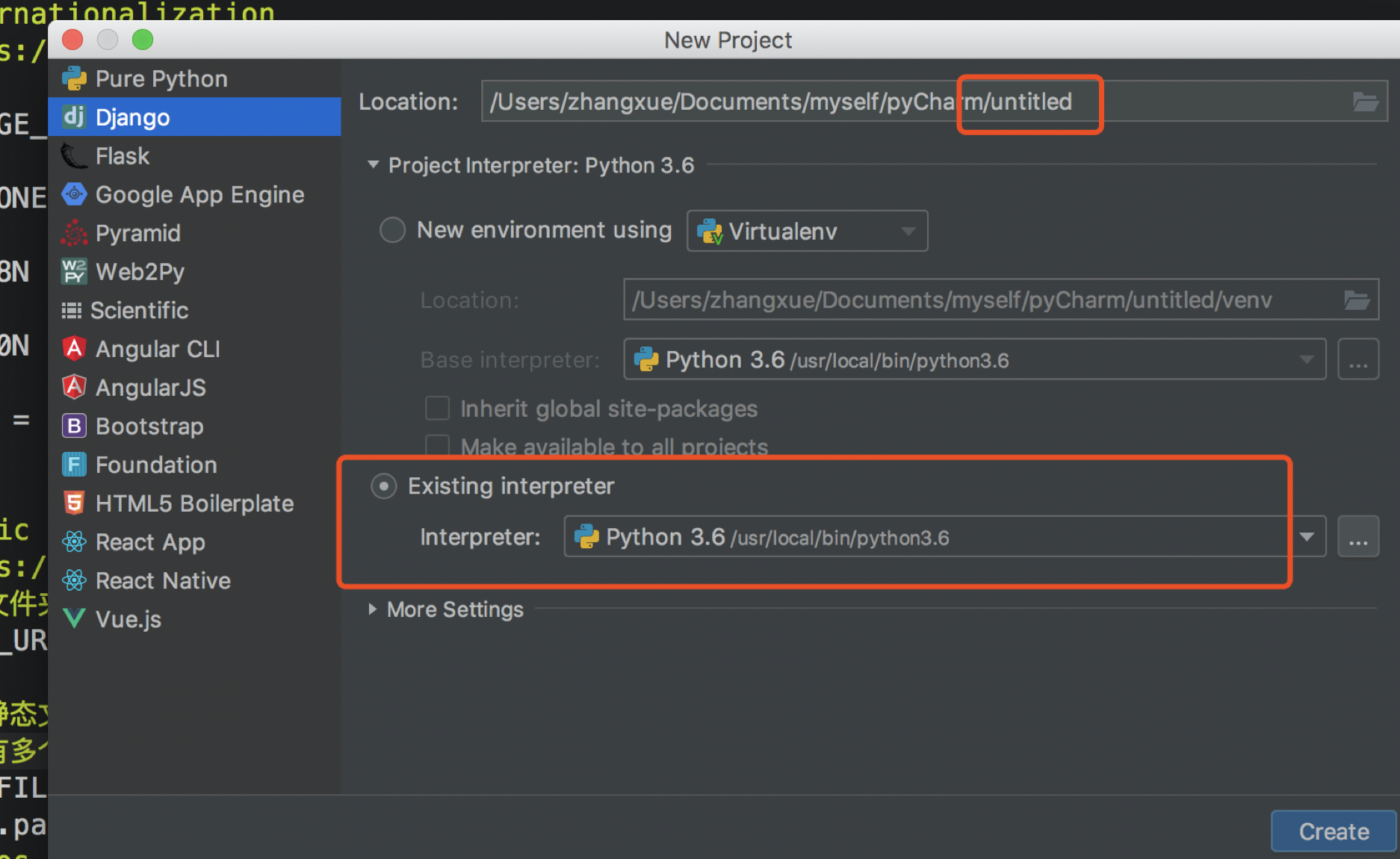Select HTML5 Boilerplate project type

pos(194,503)
